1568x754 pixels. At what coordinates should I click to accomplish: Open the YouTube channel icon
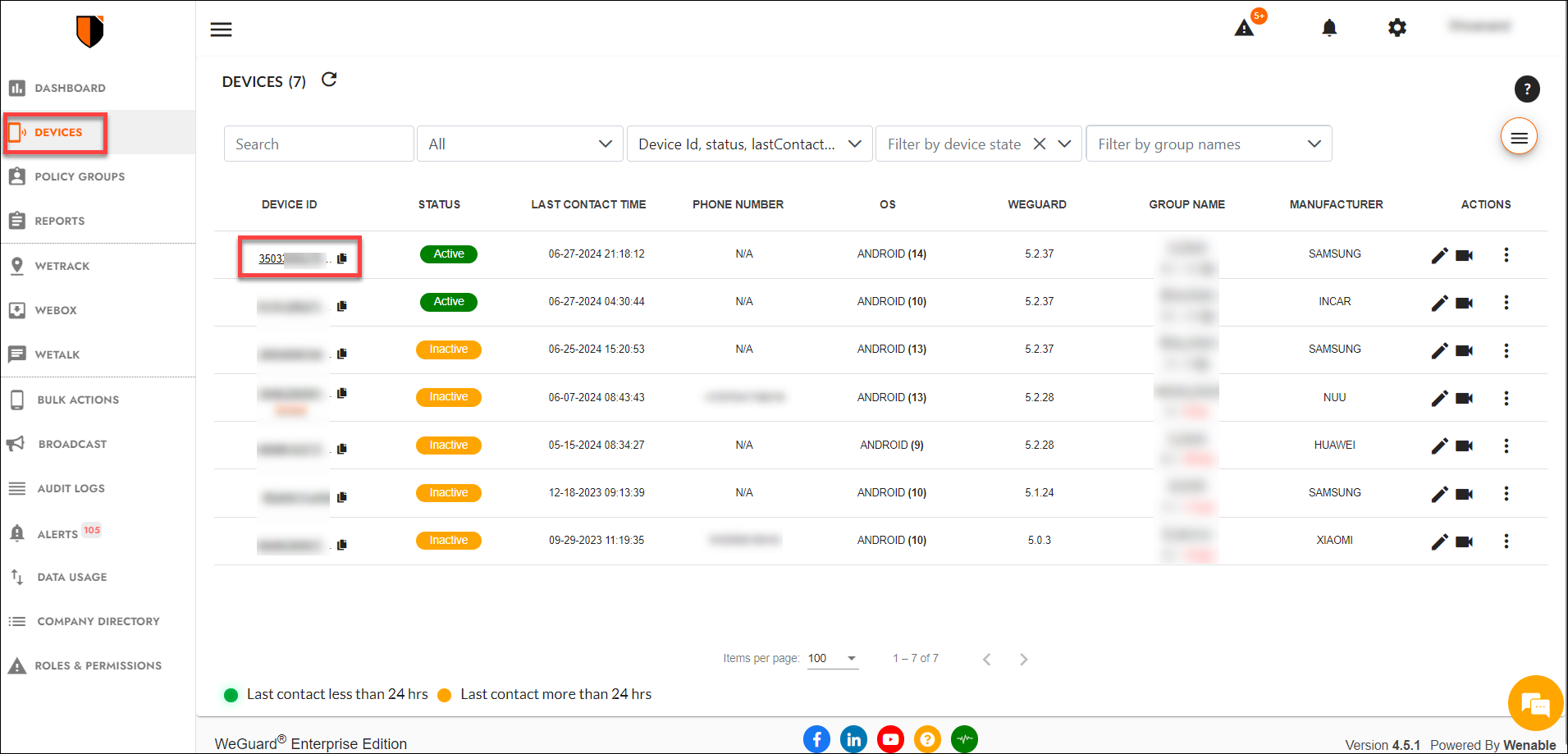click(x=890, y=739)
